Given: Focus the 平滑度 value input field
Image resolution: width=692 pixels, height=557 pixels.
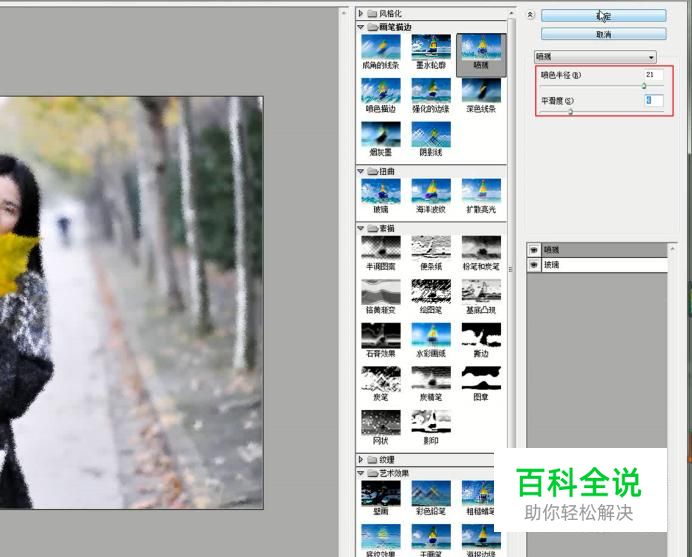Looking at the screenshot, I should pos(653,100).
